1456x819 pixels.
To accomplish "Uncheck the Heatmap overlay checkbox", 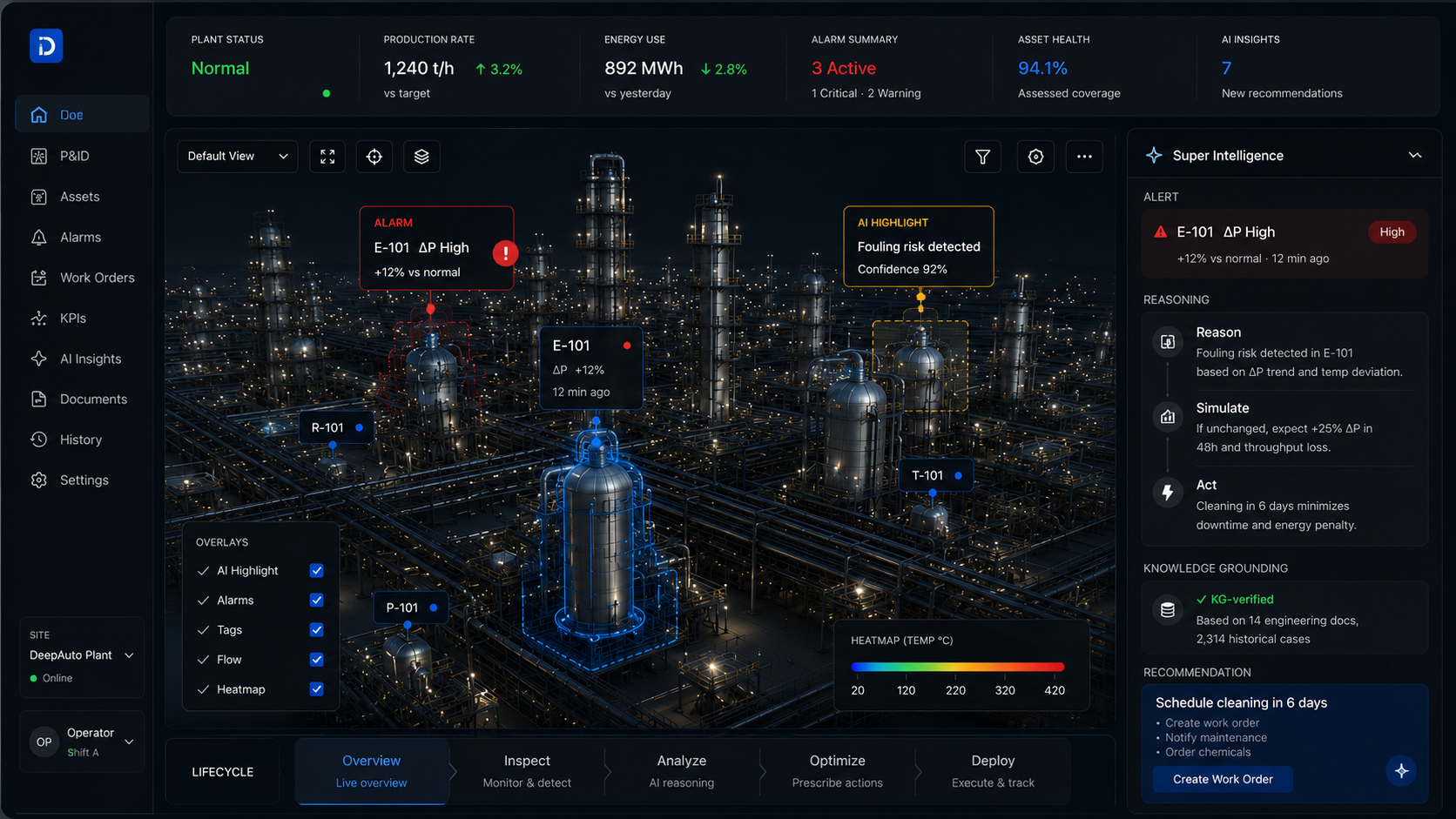I will (317, 689).
